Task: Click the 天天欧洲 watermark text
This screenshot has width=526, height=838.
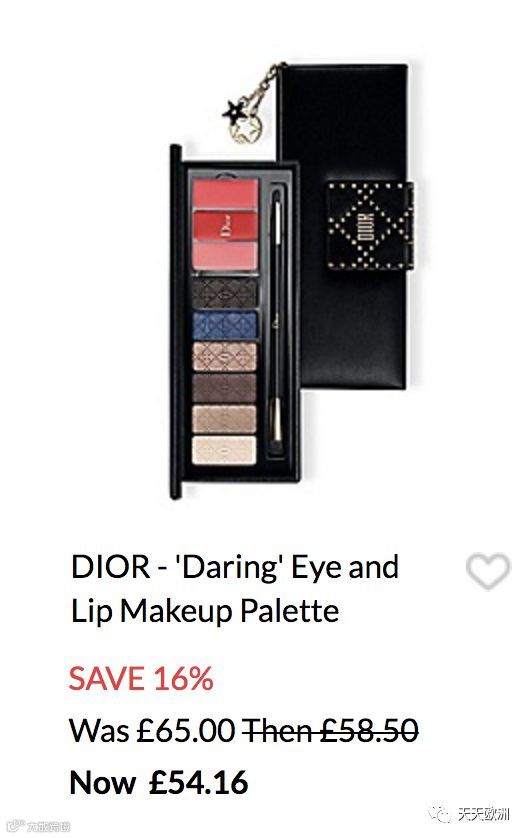Action: click(484, 814)
